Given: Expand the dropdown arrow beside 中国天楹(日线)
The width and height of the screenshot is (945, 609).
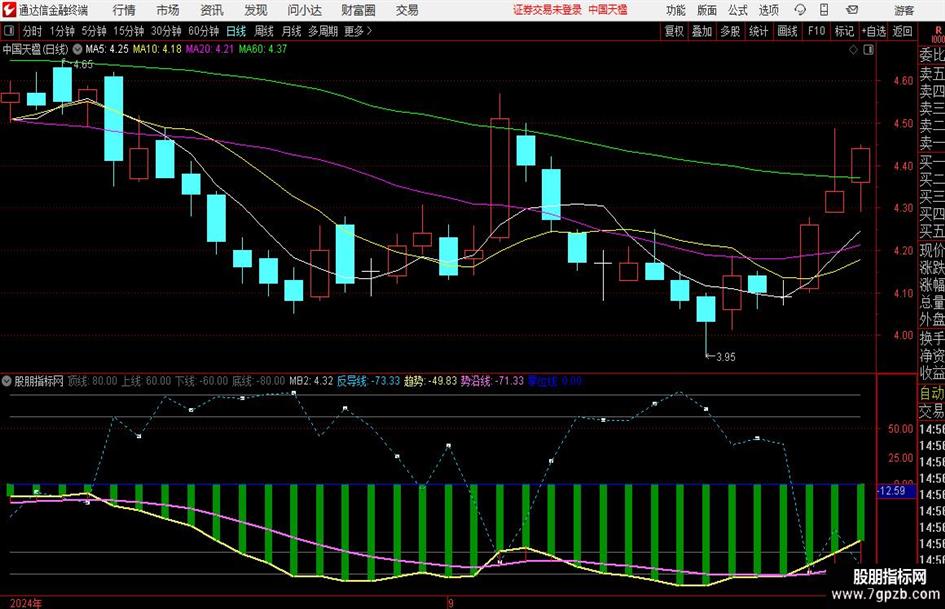Looking at the screenshot, I should pyautogui.click(x=78, y=49).
